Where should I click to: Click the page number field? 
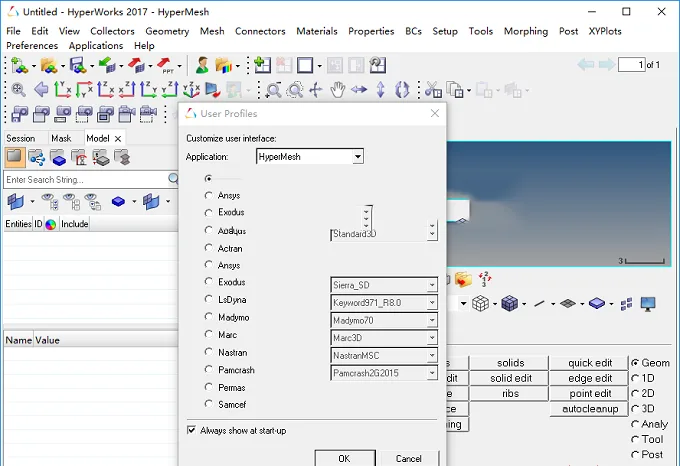pyautogui.click(x=631, y=65)
